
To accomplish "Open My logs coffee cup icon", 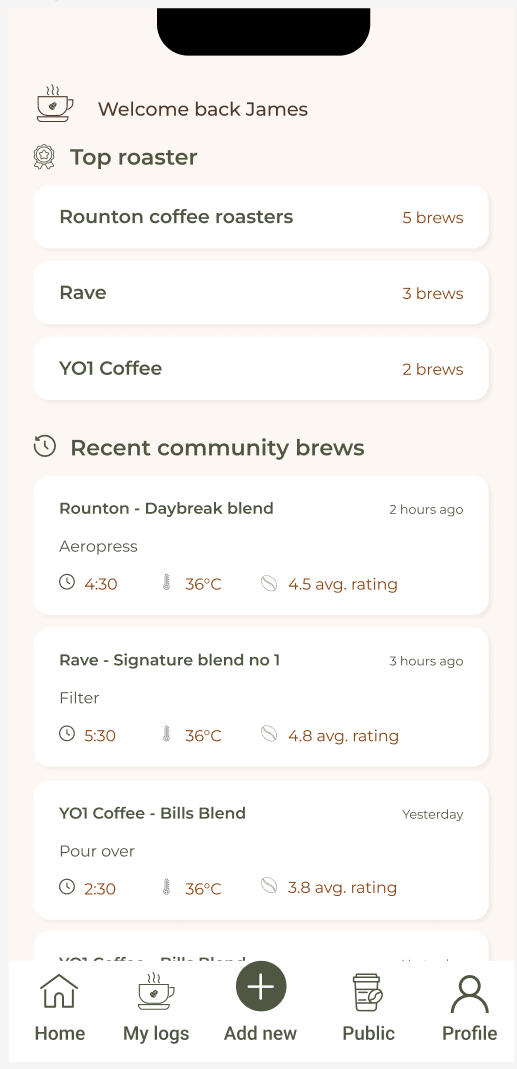I will 156,991.
